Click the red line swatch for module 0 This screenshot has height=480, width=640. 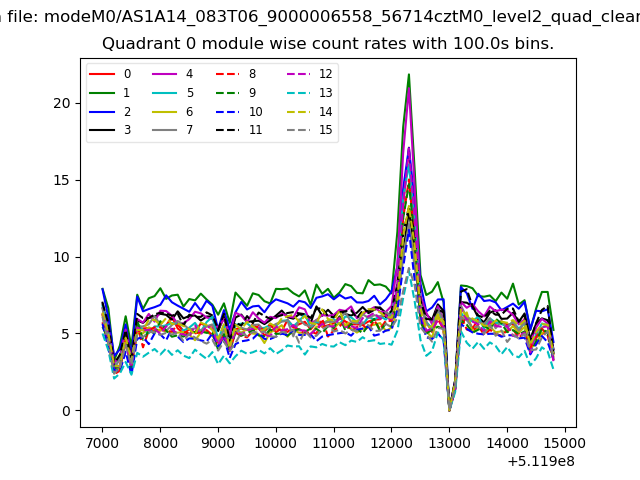pos(103,74)
